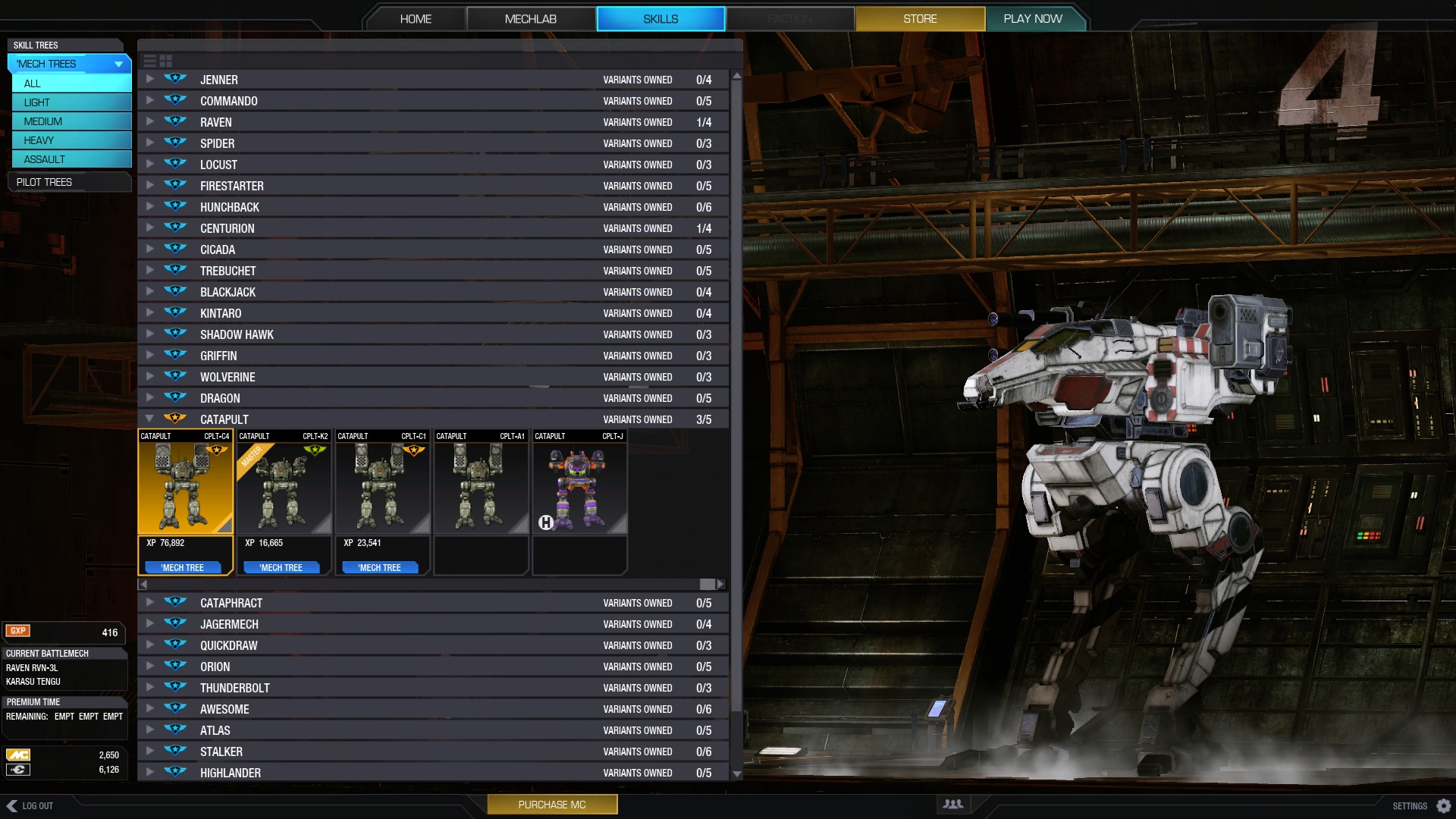Click the vertical list scrollbar track
The width and height of the screenshot is (1456, 819).
[736, 425]
